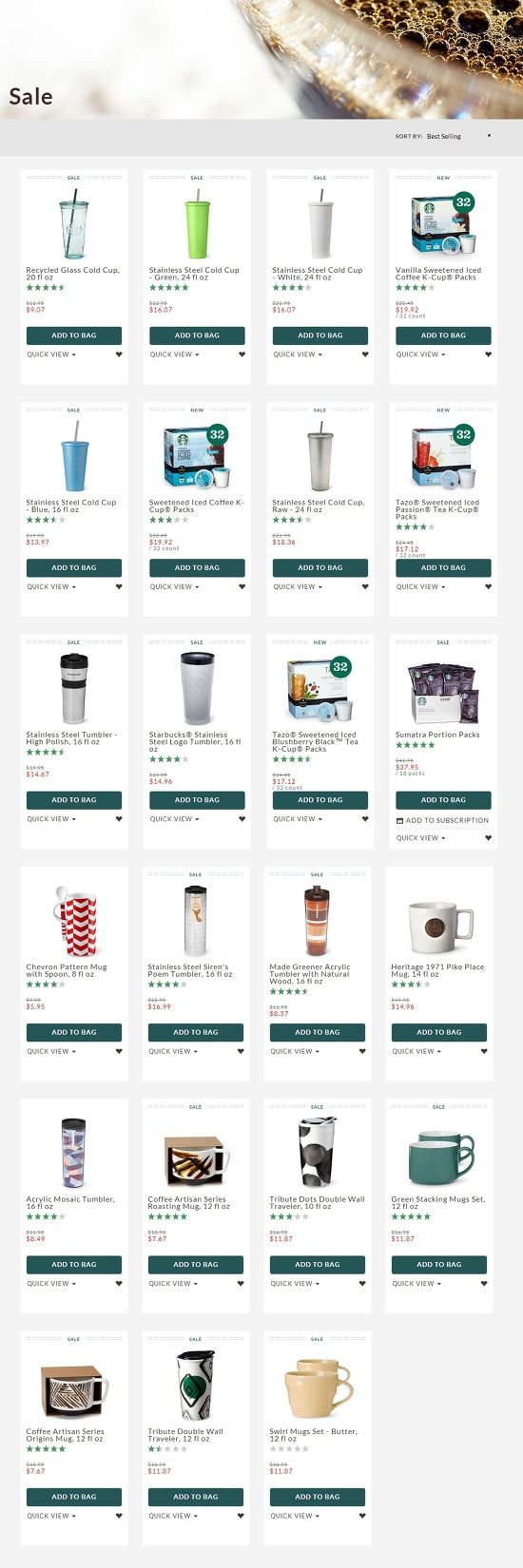Favorite the Recycled Glass Cold Cup heart icon

pyautogui.click(x=119, y=354)
